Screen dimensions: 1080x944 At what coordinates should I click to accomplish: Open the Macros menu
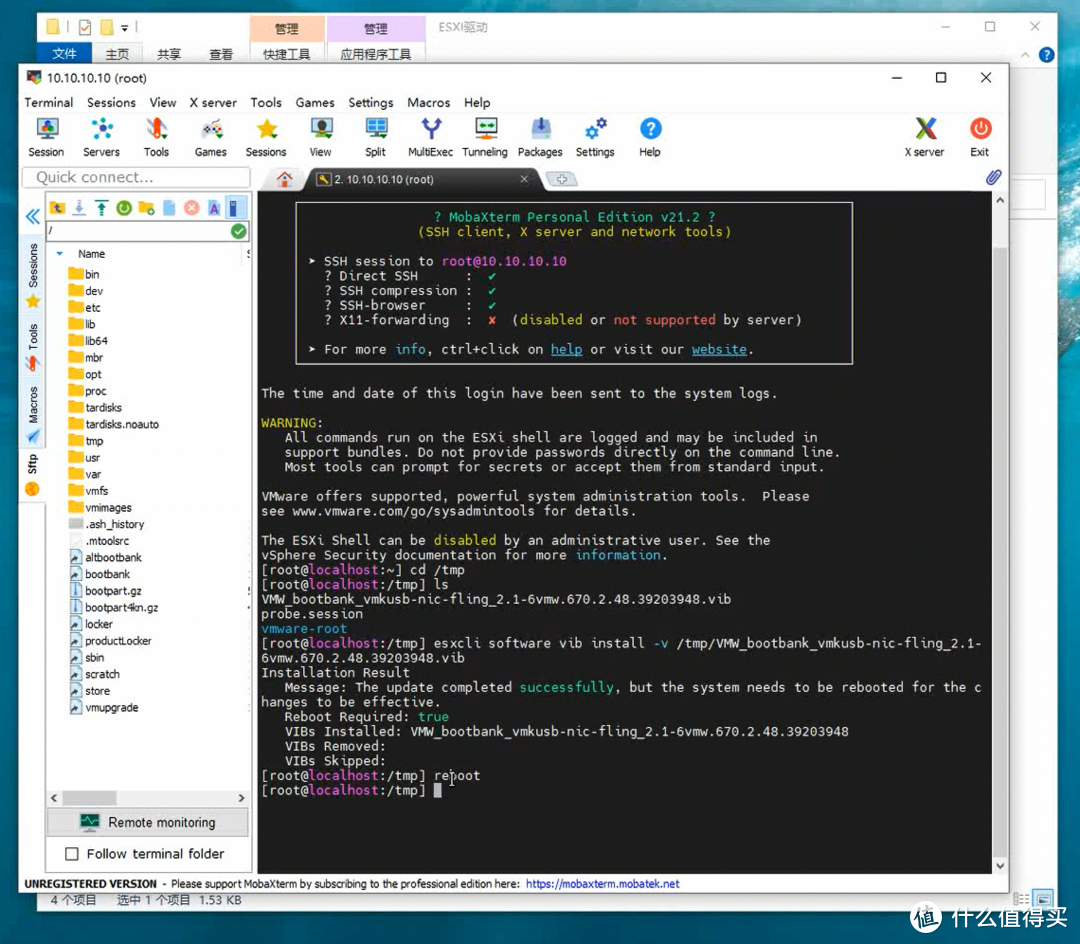(x=428, y=103)
